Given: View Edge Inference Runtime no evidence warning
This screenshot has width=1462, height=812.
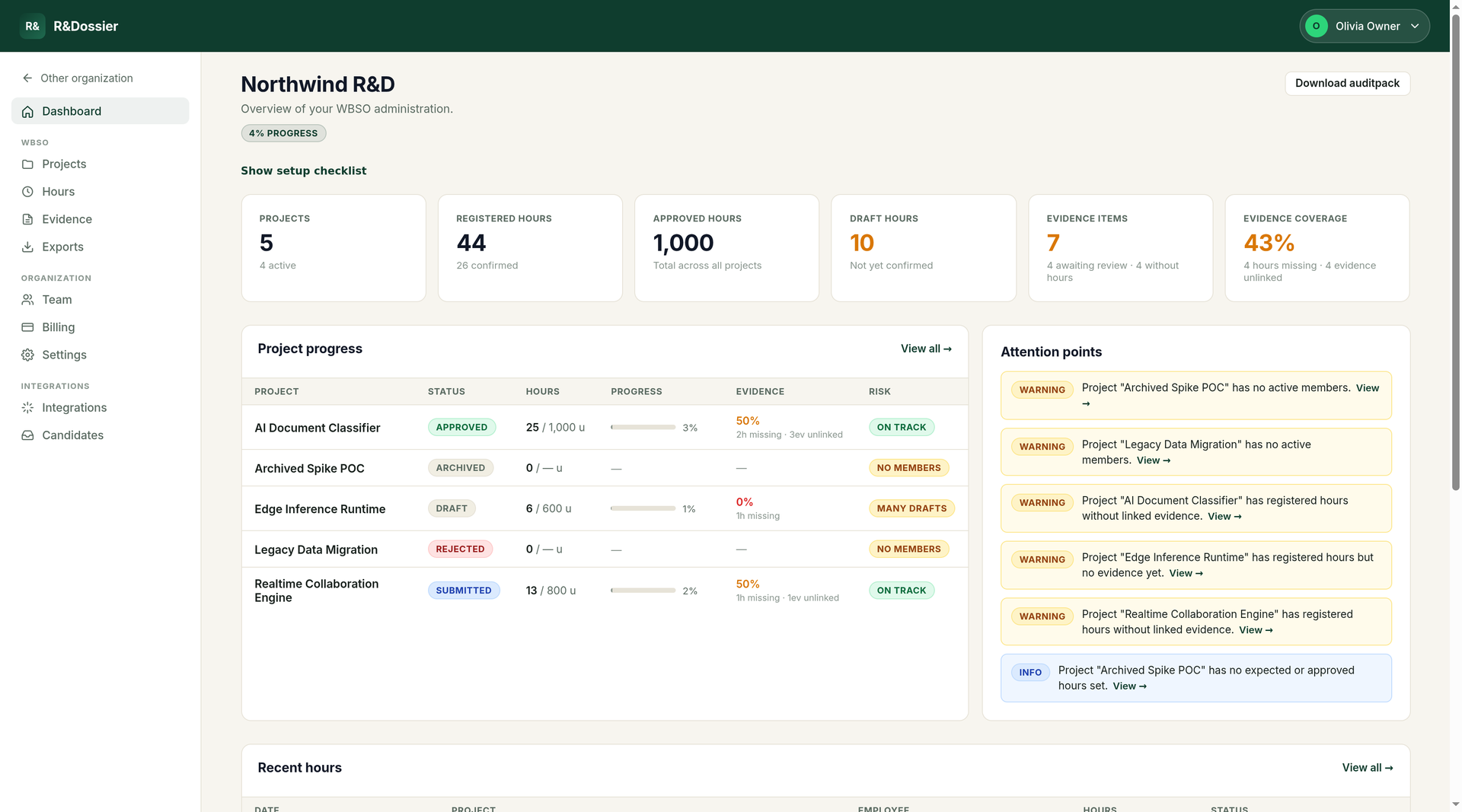Looking at the screenshot, I should tap(1186, 574).
